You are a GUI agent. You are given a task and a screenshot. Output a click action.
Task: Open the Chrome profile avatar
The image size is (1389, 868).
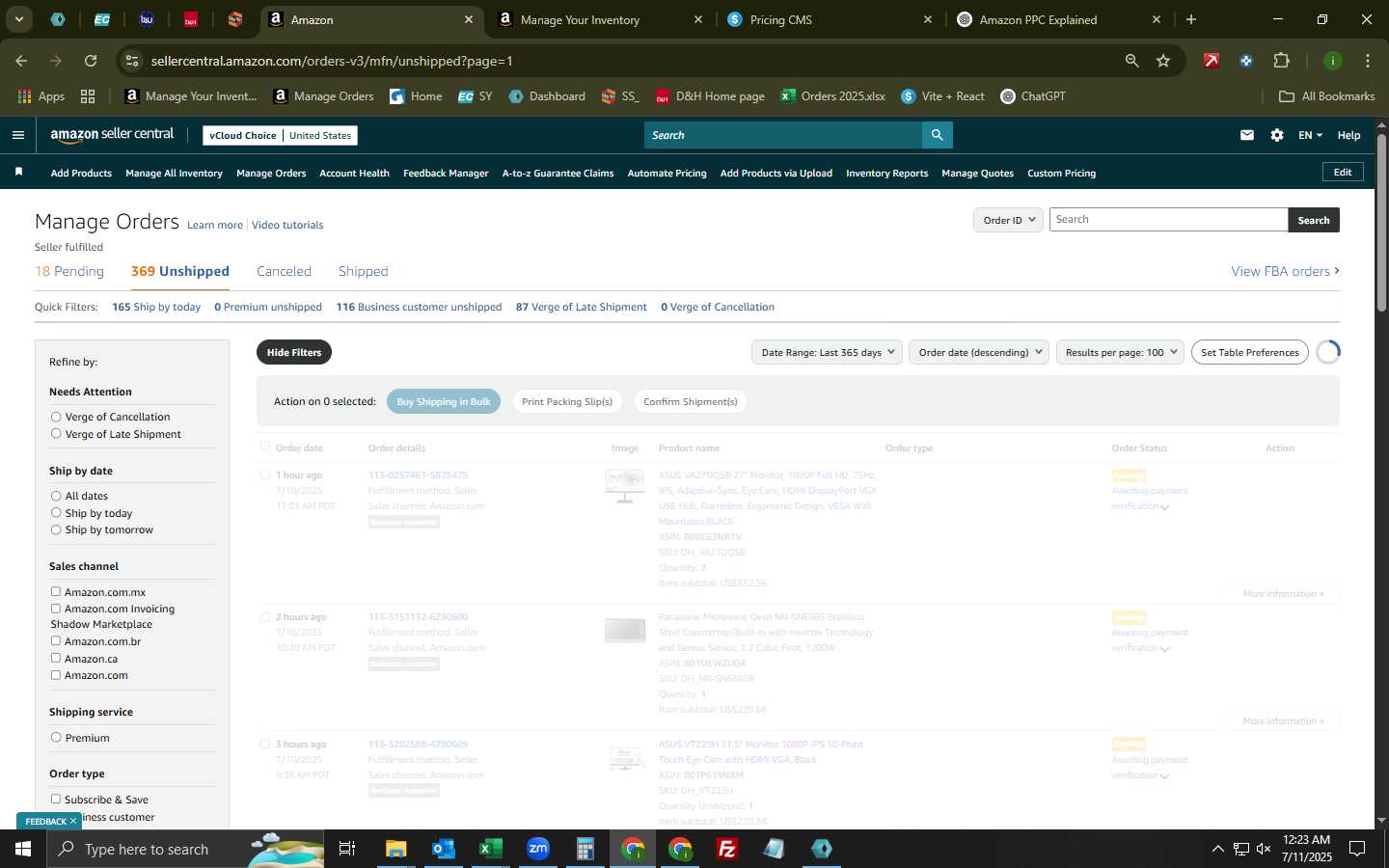(x=1332, y=61)
